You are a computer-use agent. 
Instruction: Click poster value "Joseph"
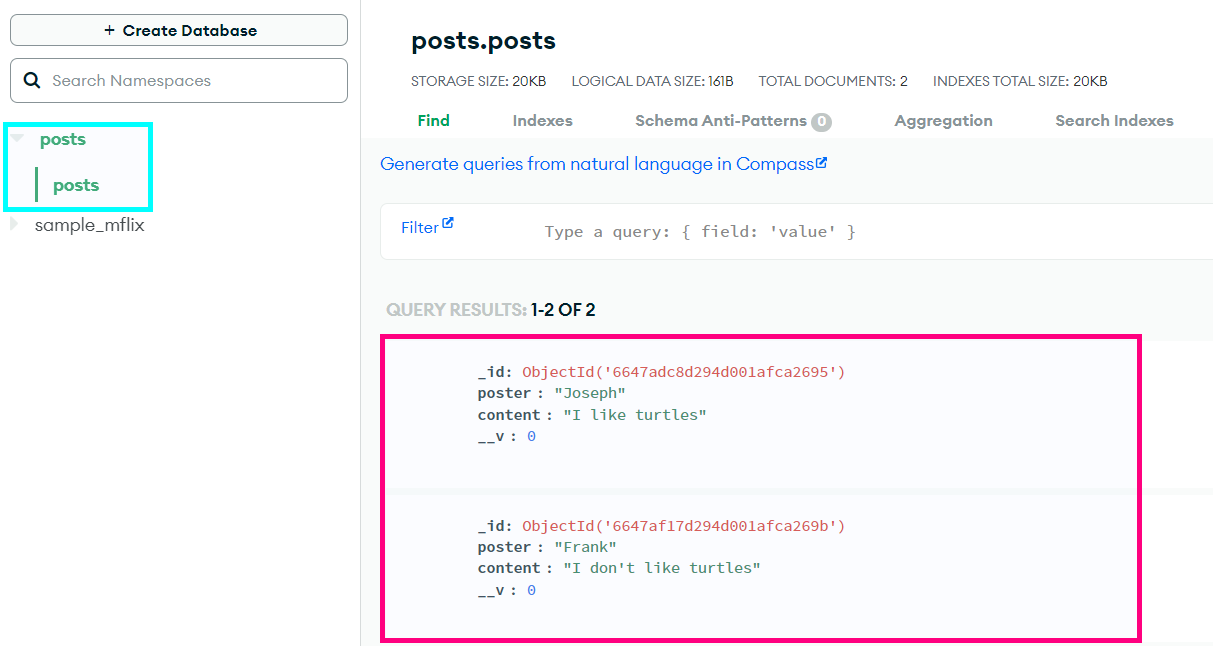[589, 393]
